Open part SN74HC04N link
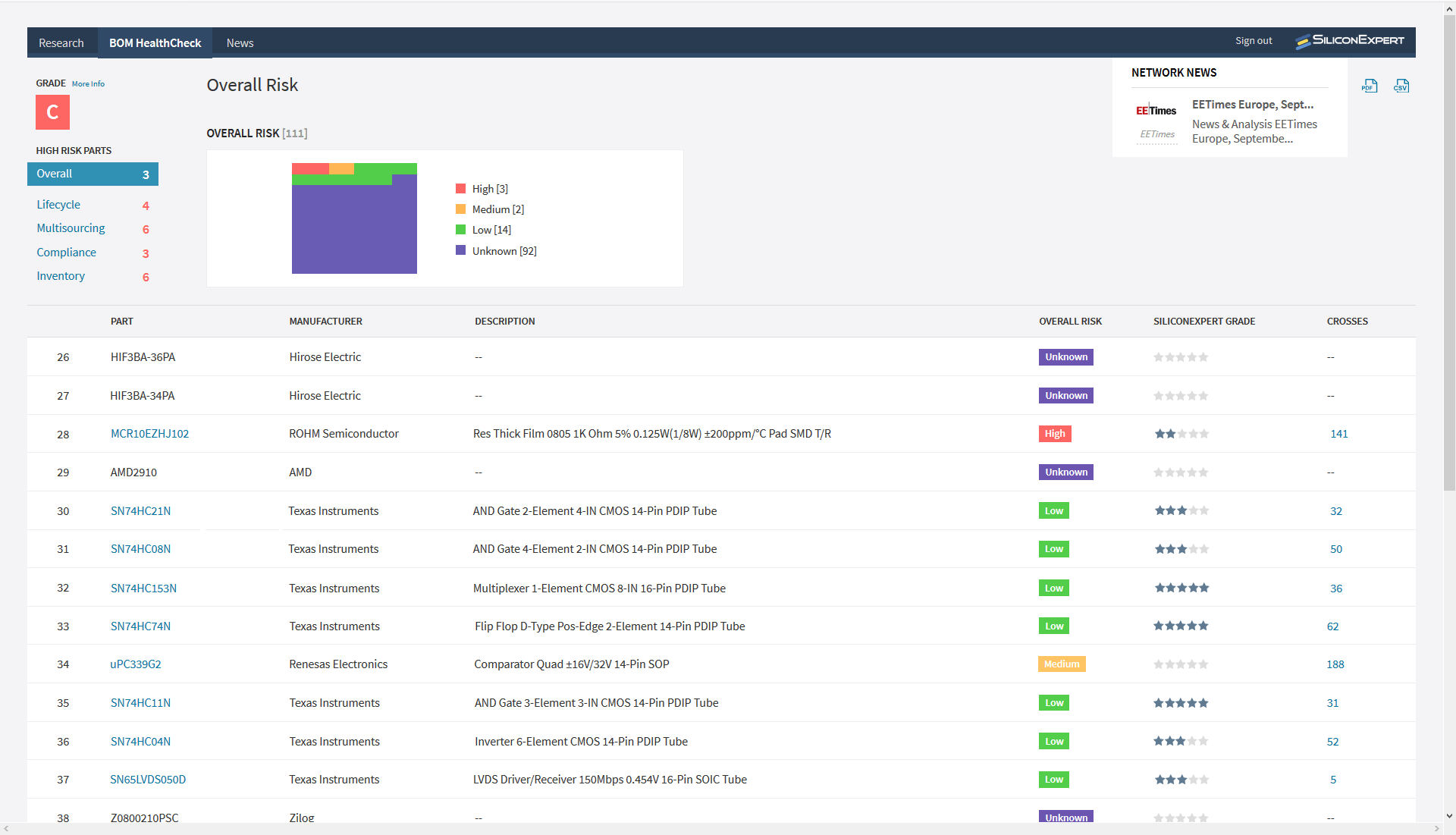Screen dimensions: 1456x835 coord(140,742)
